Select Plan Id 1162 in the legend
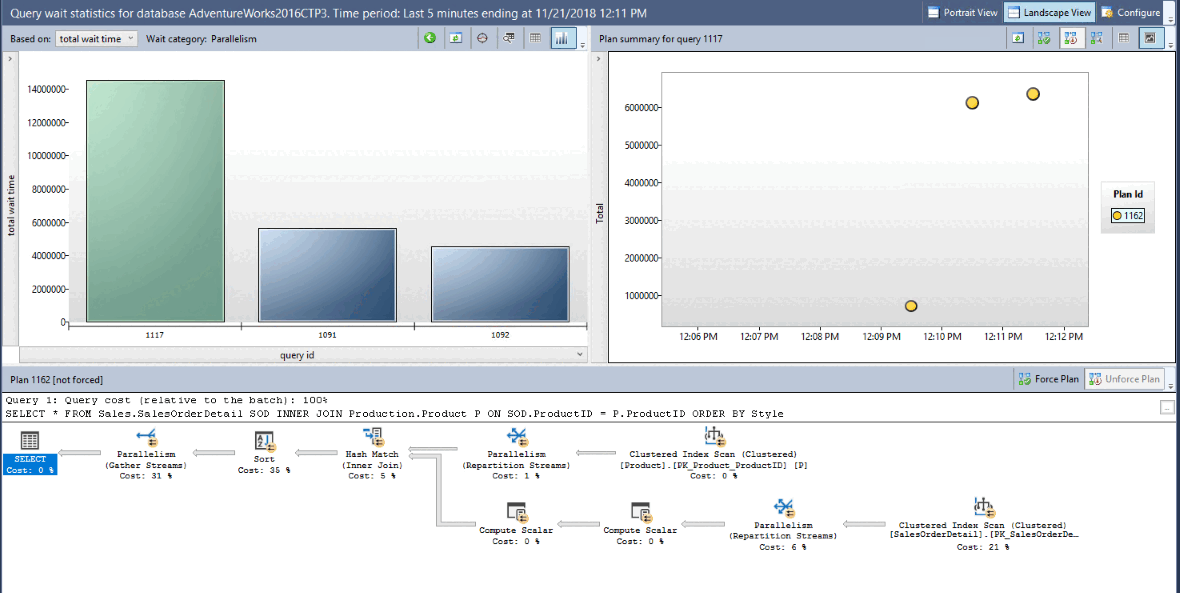The width and height of the screenshot is (1180, 593). pyautogui.click(x=1127, y=215)
